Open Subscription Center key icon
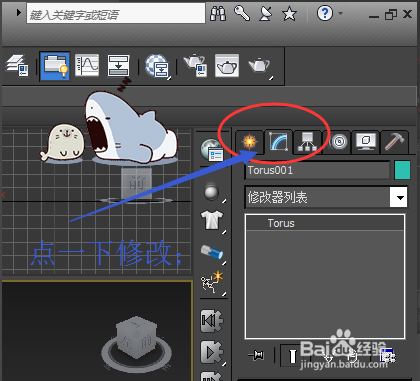 [242, 14]
